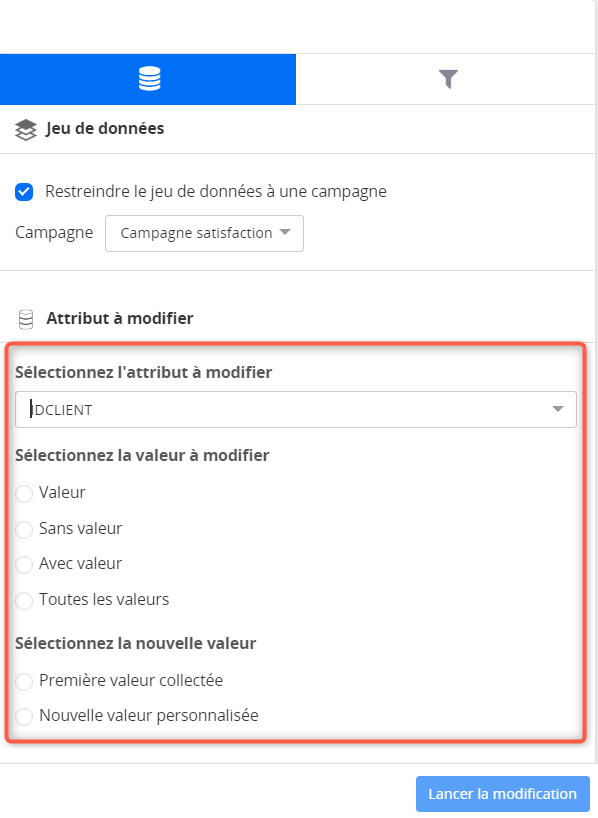Switch to the database tab icon

[x=149, y=79]
